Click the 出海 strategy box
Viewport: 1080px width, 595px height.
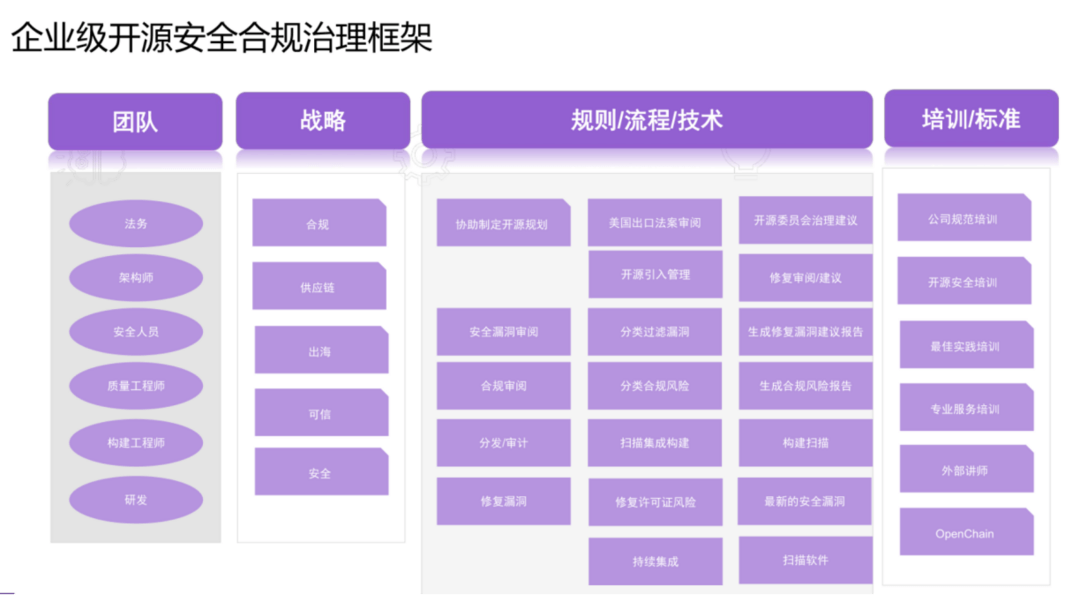point(321,350)
